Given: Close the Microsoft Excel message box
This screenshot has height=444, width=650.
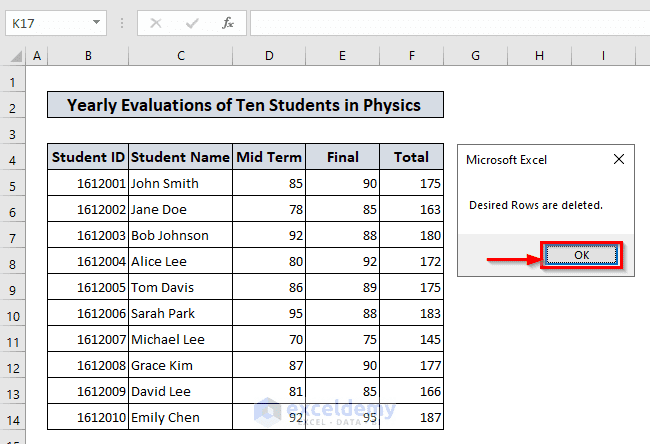Looking at the screenshot, I should click(618, 159).
